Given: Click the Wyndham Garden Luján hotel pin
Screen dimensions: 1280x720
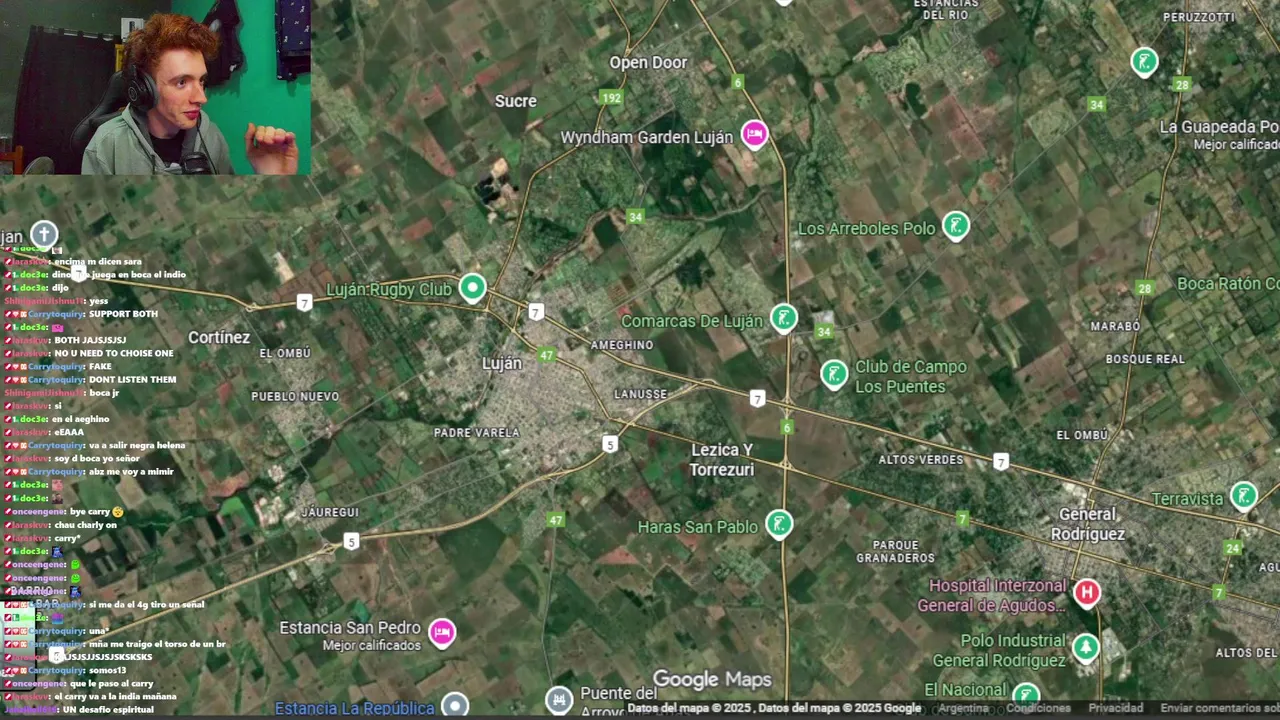Looking at the screenshot, I should tap(754, 133).
